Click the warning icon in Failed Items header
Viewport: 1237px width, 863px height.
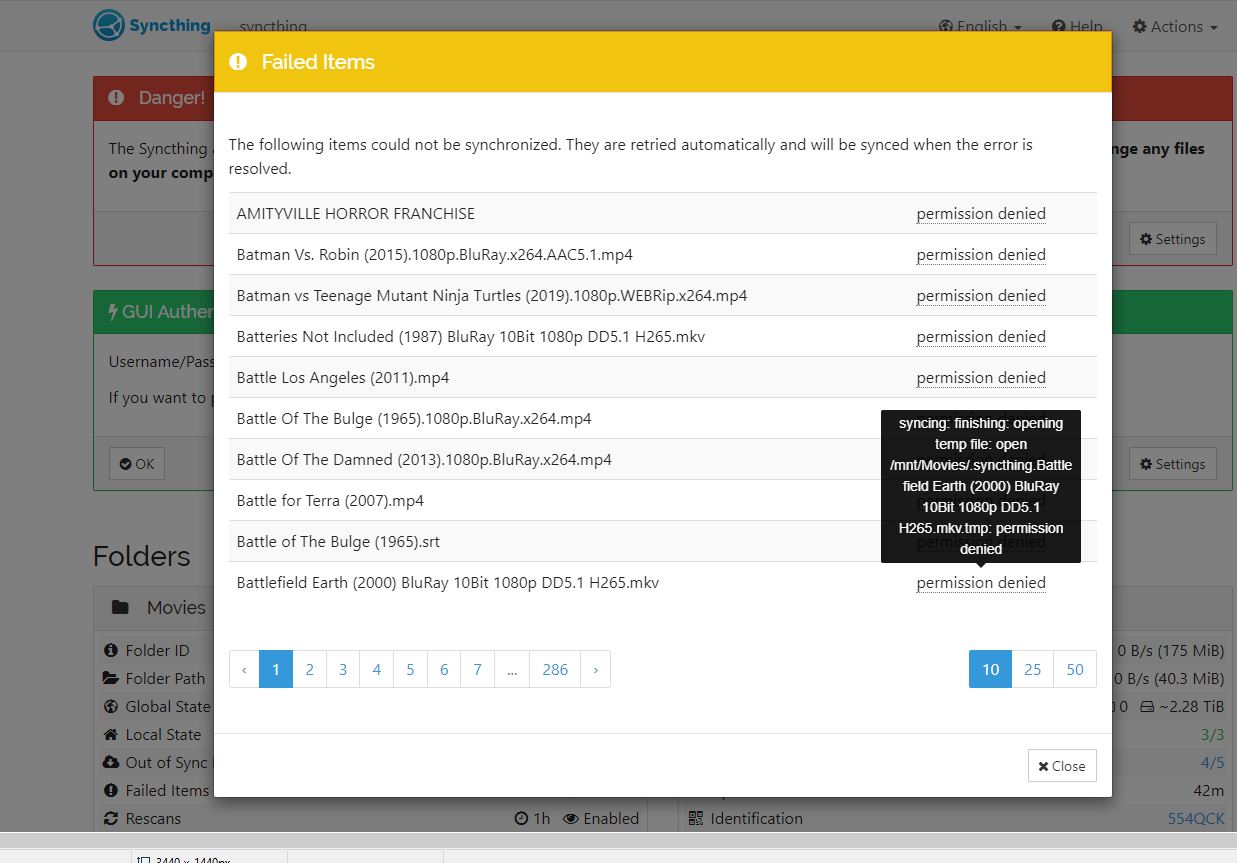[238, 62]
